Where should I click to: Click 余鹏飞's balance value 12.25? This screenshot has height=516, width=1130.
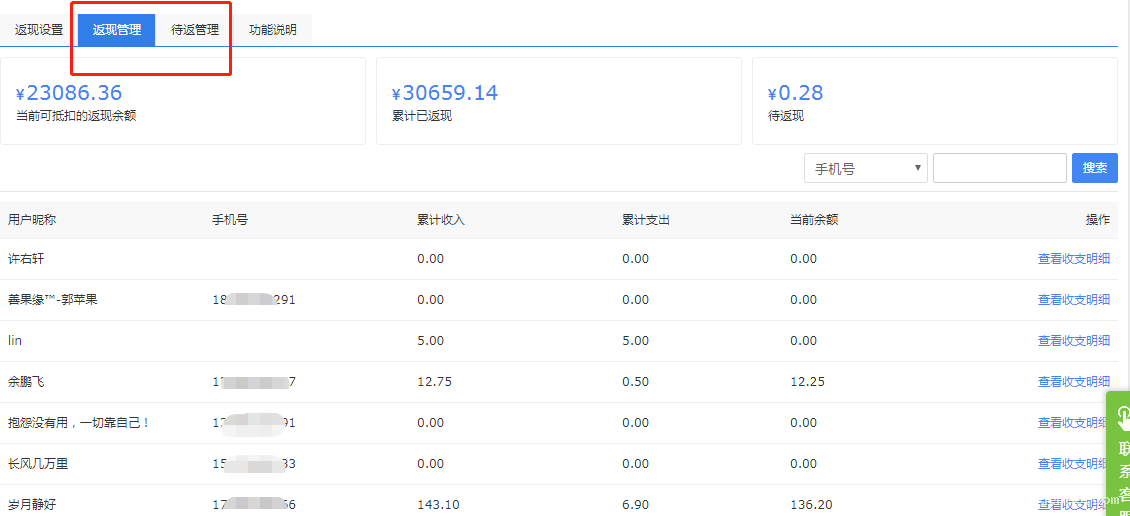[808, 382]
